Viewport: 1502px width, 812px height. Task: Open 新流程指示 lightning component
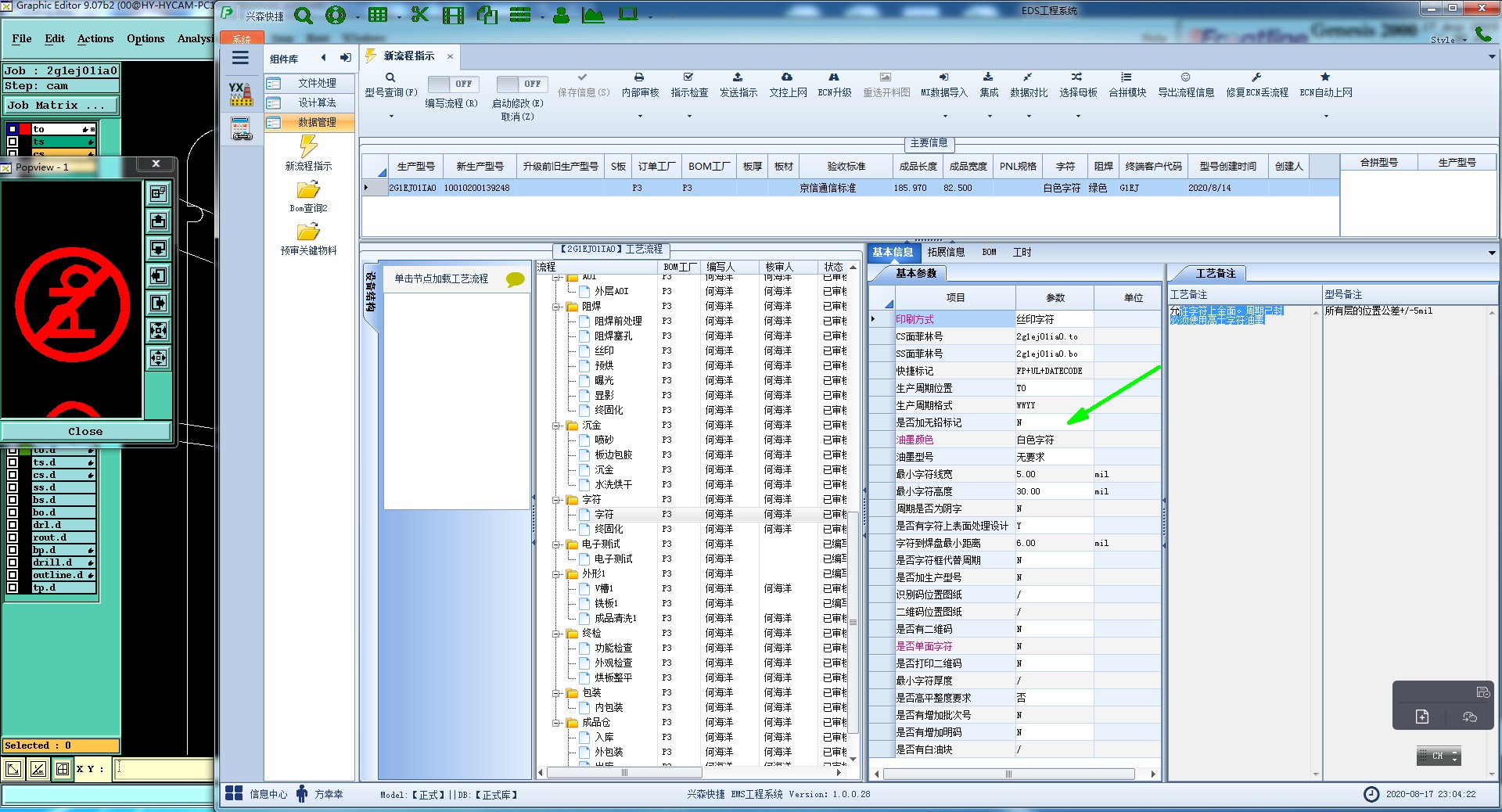[x=308, y=154]
